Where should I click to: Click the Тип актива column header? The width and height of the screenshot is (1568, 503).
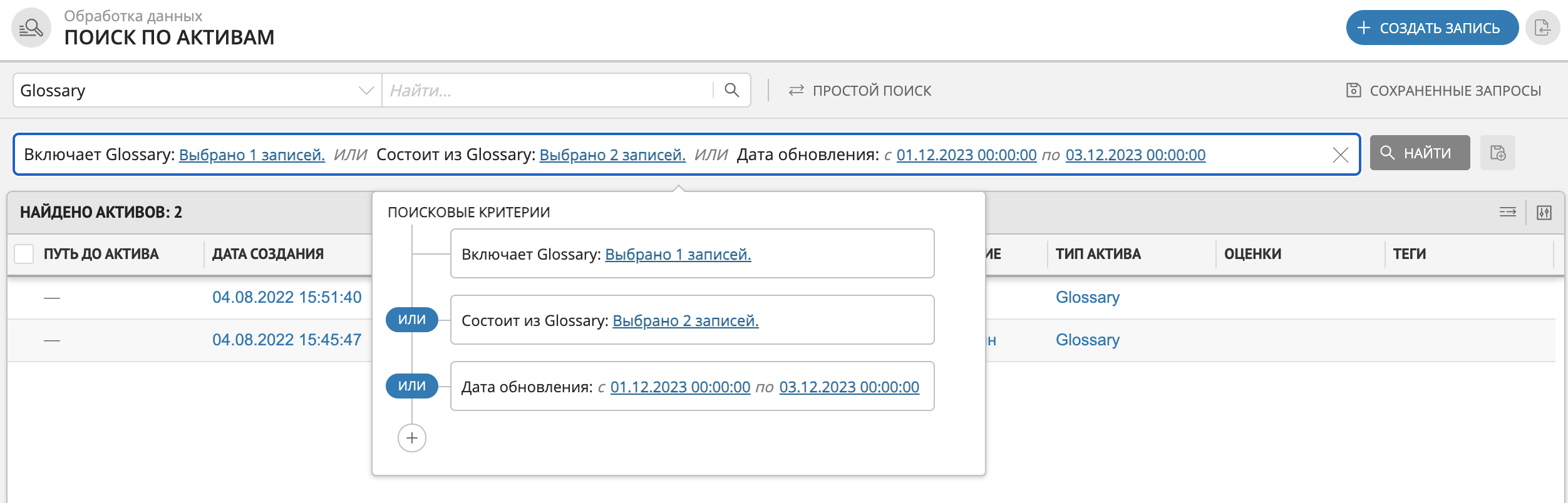1098,254
